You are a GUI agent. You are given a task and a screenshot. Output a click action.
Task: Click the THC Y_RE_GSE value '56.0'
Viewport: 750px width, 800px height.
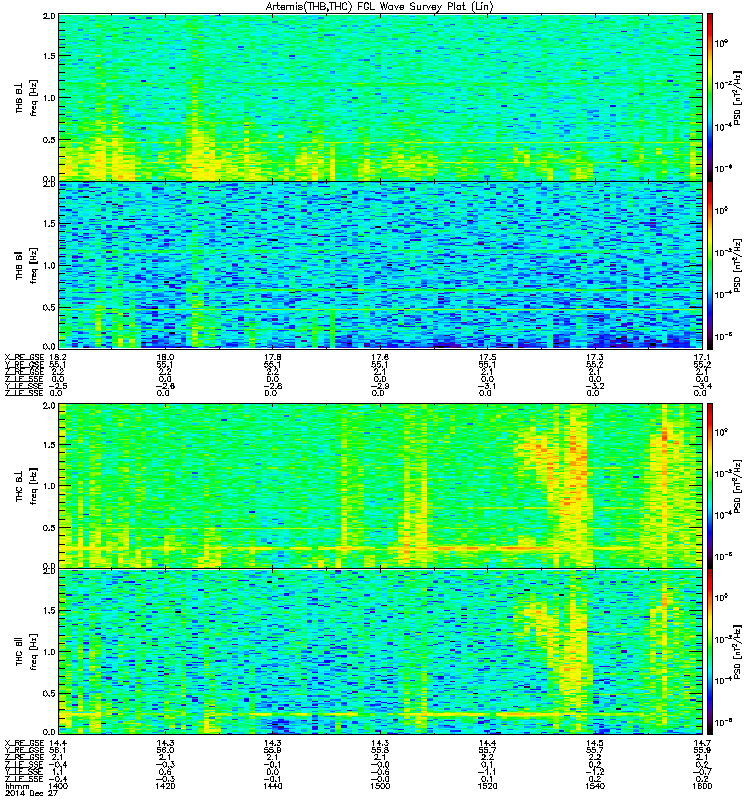pos(165,750)
